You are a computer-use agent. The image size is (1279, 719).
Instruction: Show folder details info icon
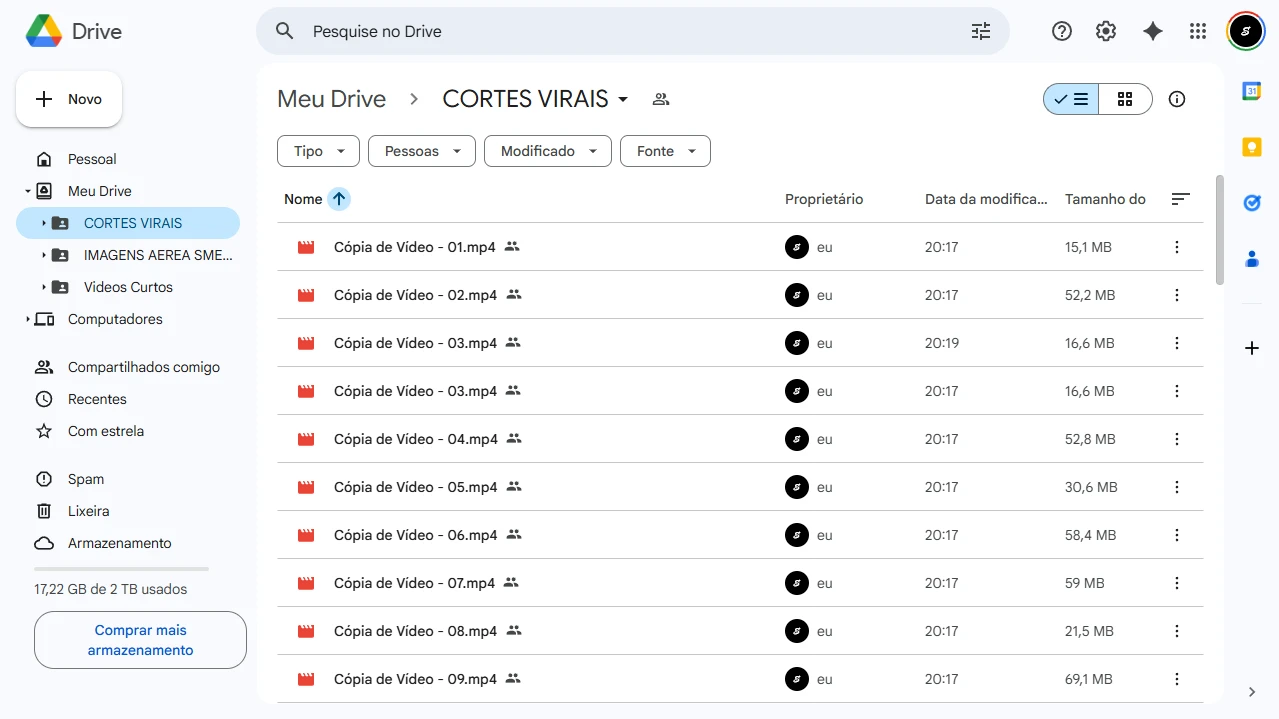1177,99
